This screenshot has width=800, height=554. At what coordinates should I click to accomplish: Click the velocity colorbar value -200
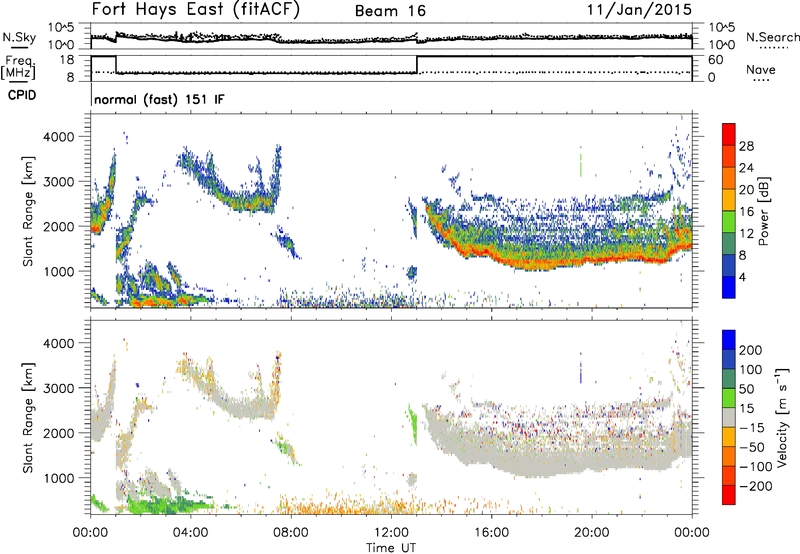tap(756, 486)
